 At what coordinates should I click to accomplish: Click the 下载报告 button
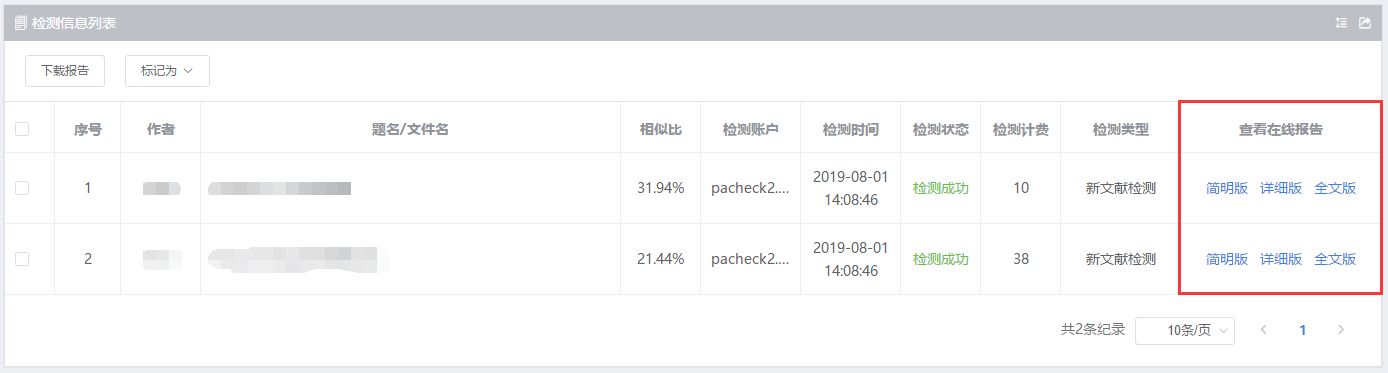point(65,71)
